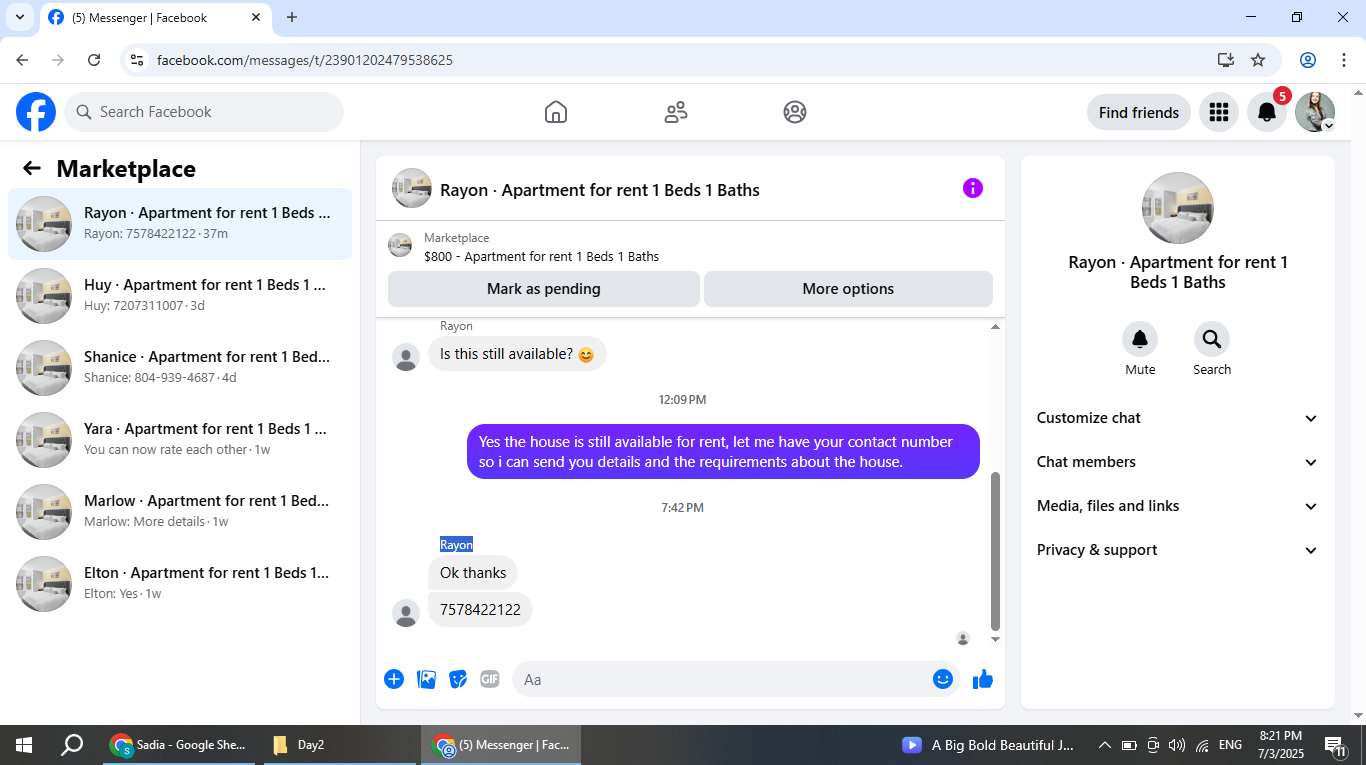Open Chrome three-dot menu
This screenshot has width=1366, height=765.
(1344, 60)
